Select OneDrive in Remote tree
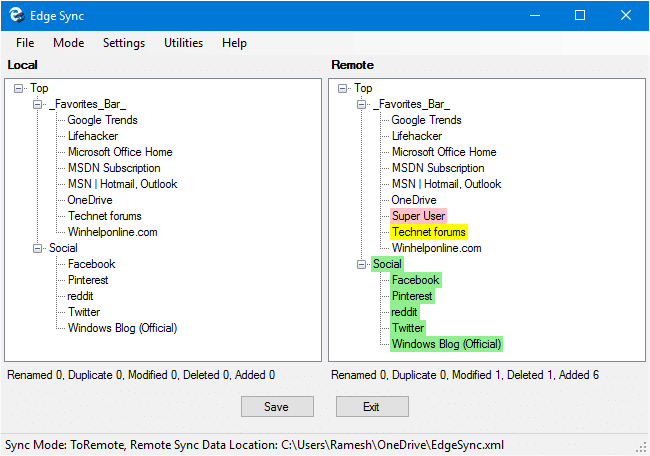650x456 pixels. pos(414,200)
